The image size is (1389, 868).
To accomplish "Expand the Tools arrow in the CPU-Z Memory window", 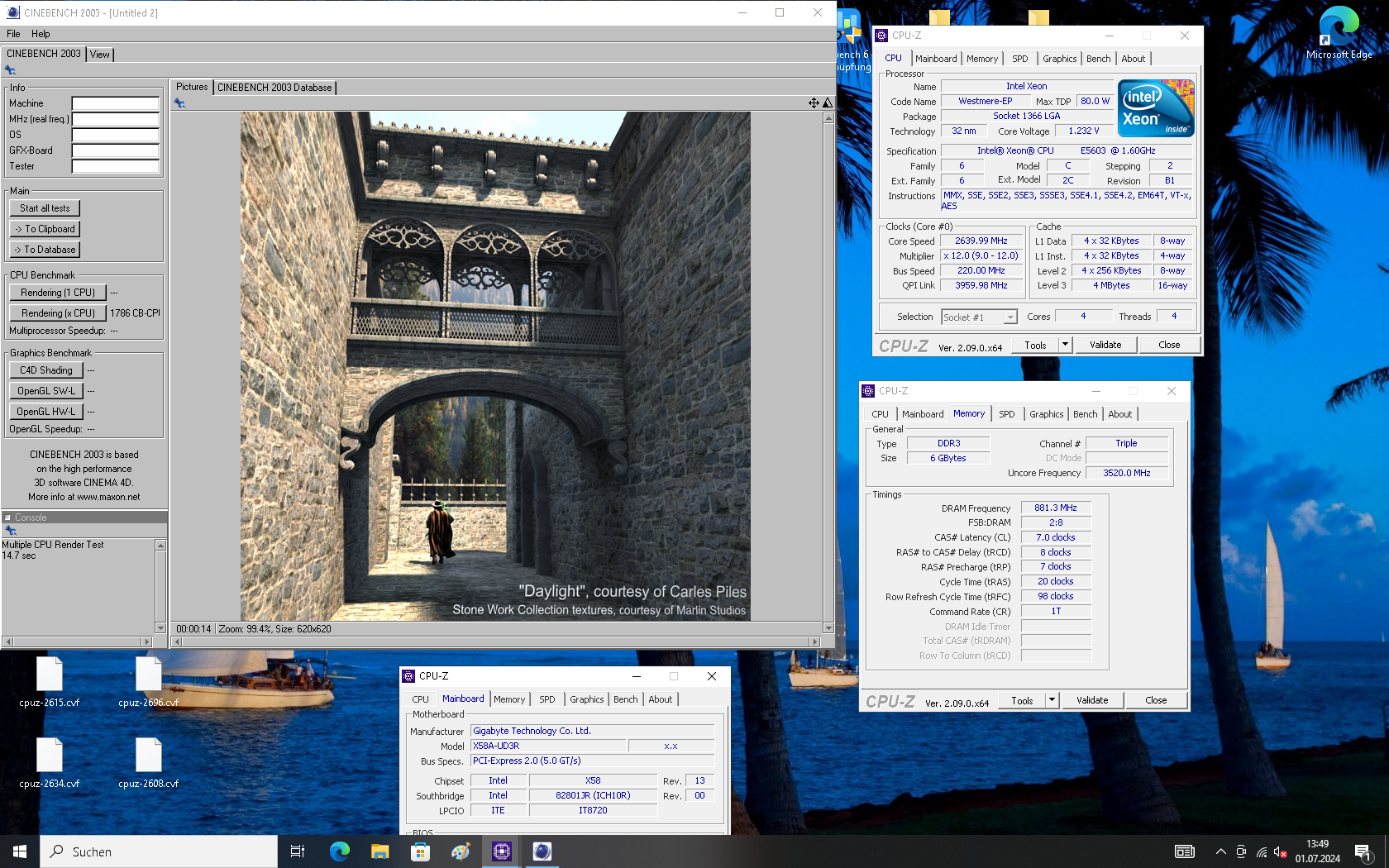I will (1052, 700).
